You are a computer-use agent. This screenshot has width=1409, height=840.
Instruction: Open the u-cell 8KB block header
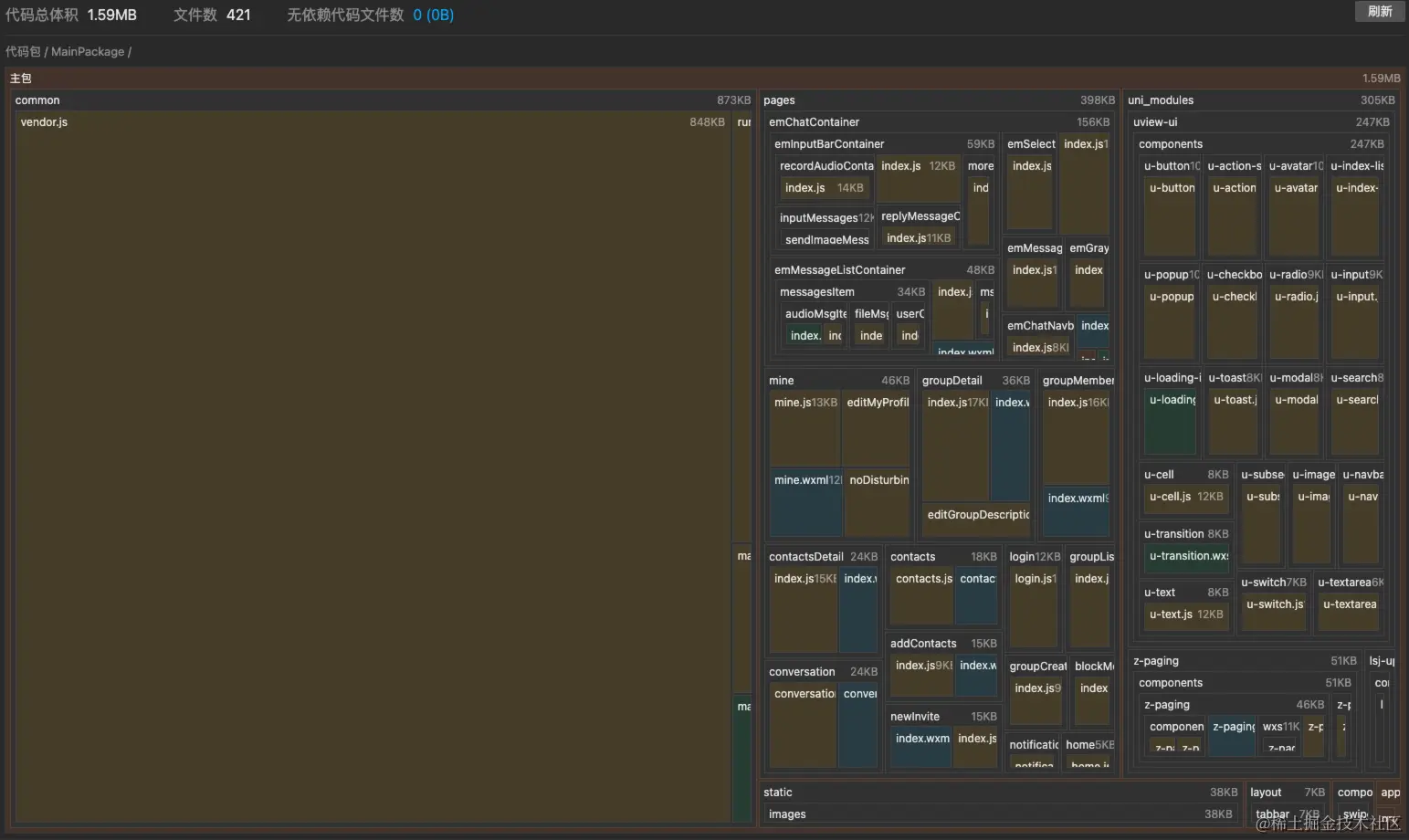(x=1185, y=475)
